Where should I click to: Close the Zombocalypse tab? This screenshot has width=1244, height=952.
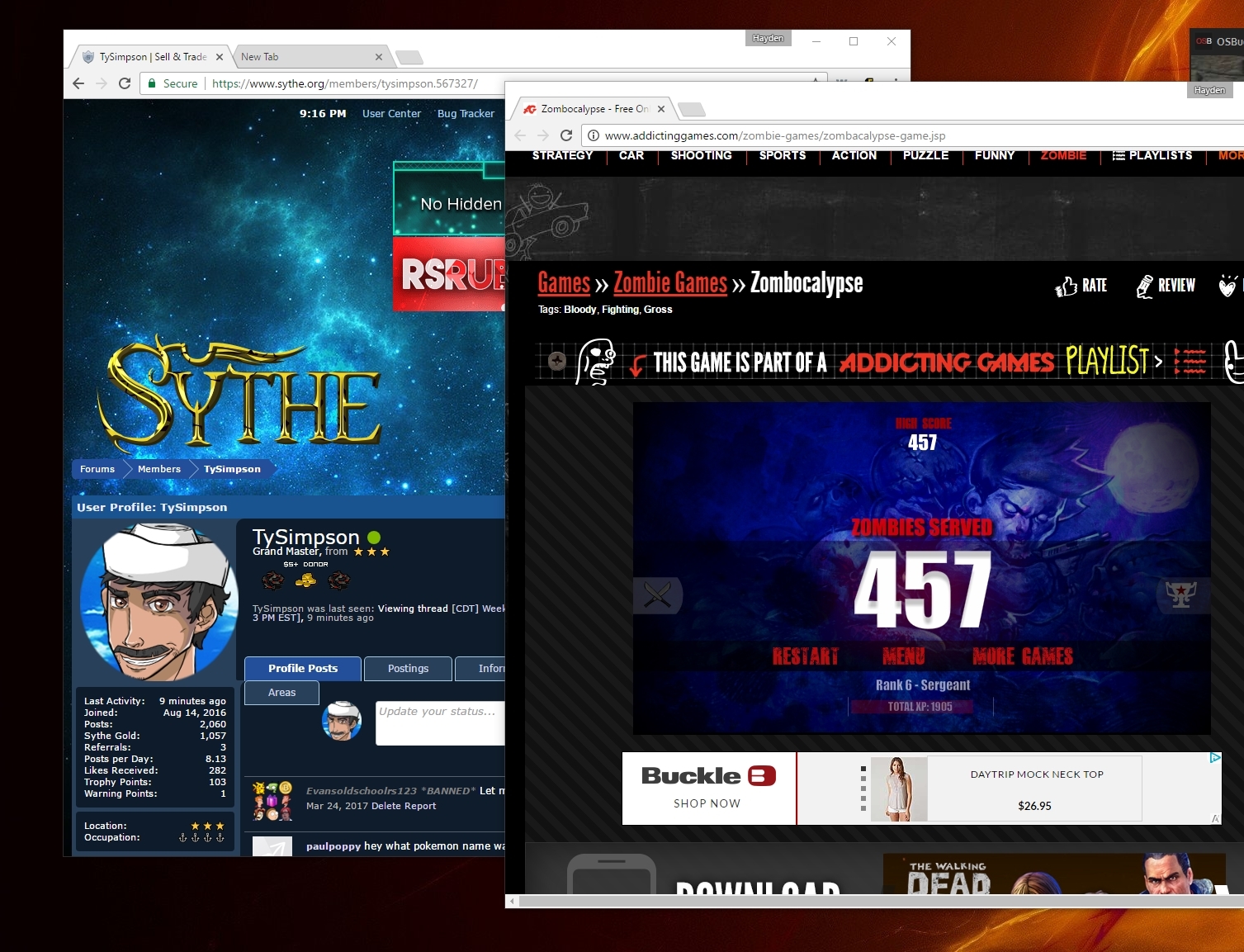(661, 109)
